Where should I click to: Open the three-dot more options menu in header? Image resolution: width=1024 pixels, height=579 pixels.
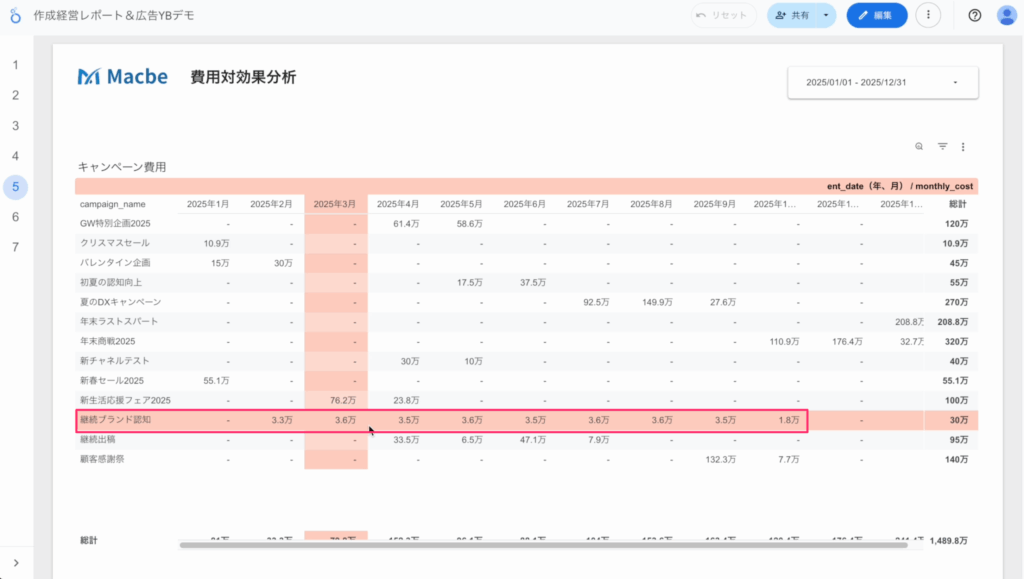click(x=928, y=15)
